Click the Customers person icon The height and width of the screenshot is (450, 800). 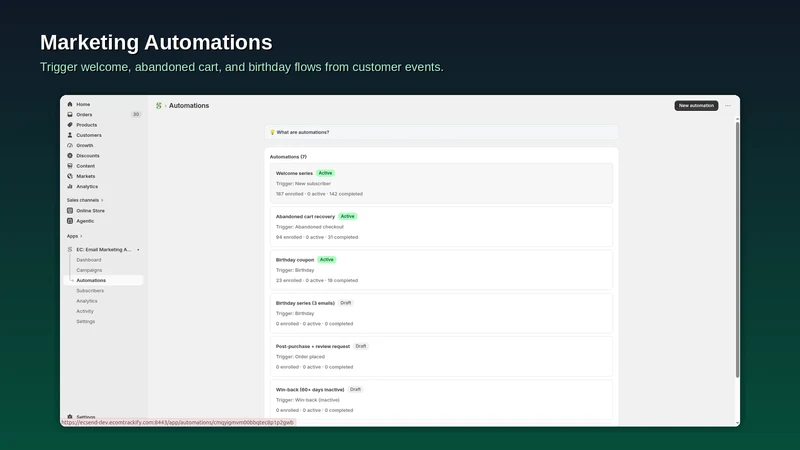pyautogui.click(x=70, y=135)
